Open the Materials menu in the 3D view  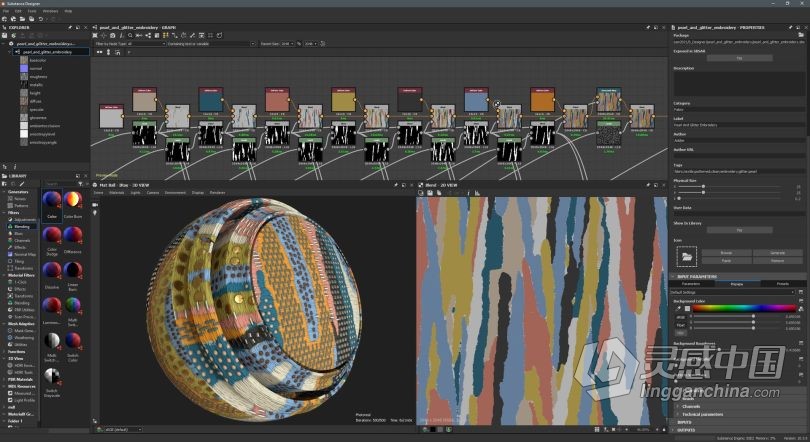click(117, 193)
